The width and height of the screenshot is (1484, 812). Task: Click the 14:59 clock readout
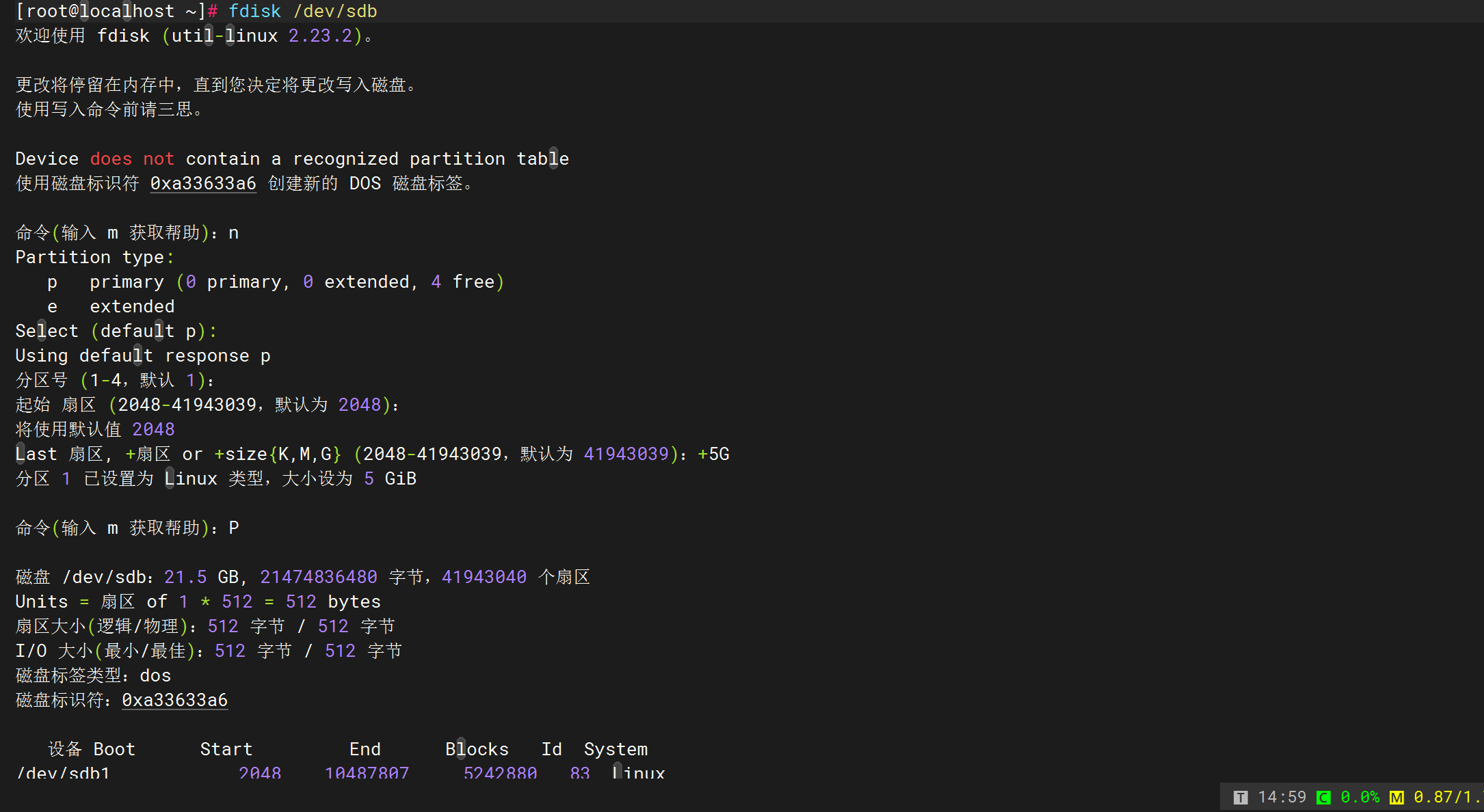click(x=1282, y=797)
